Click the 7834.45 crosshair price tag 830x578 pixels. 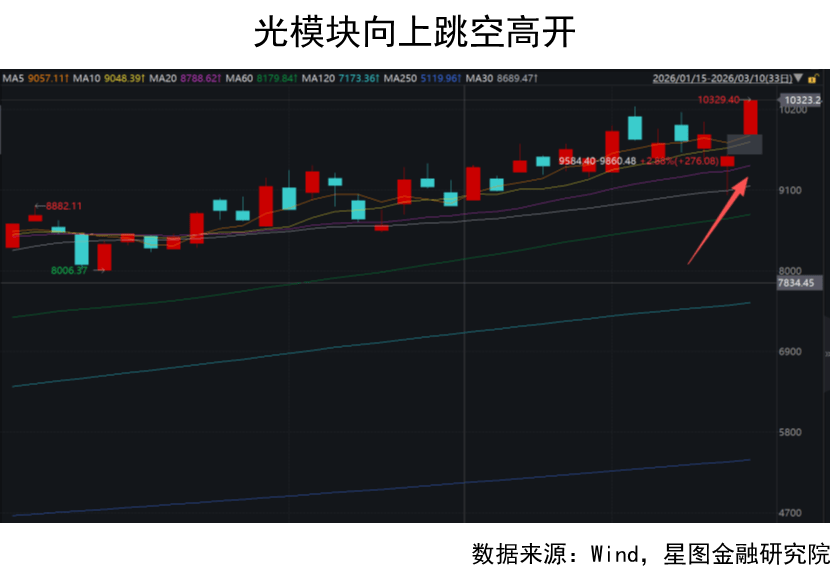797,284
